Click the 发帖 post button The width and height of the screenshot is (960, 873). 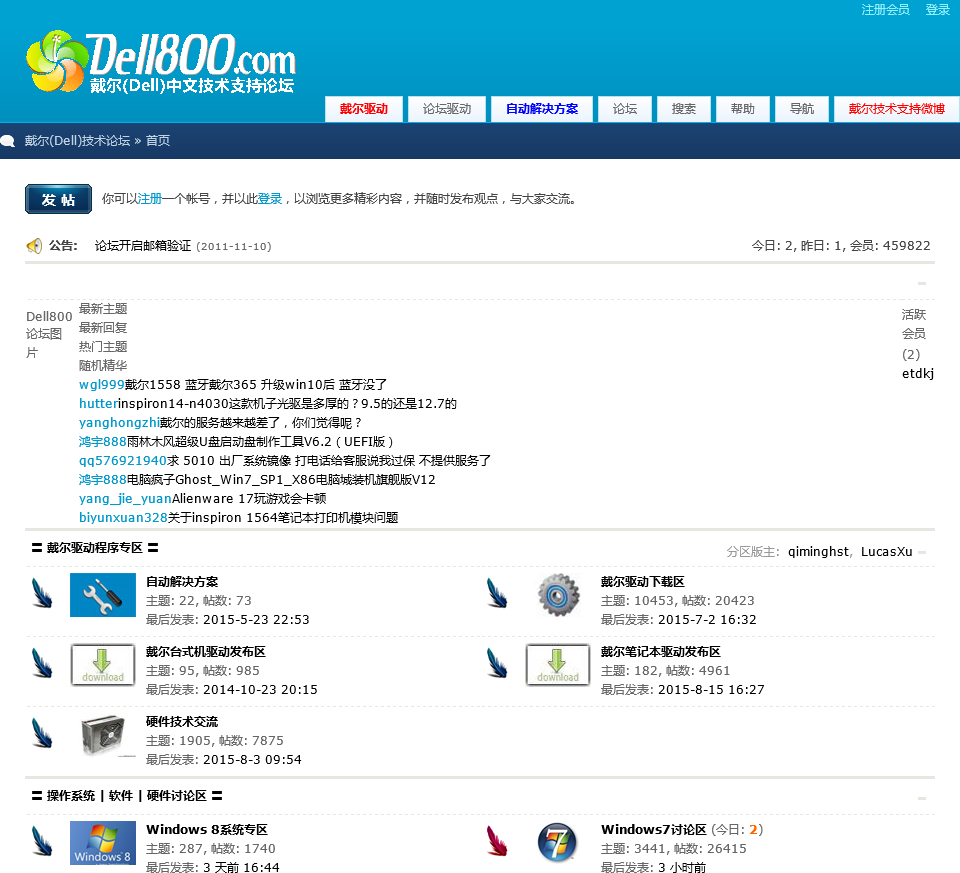(x=58, y=199)
